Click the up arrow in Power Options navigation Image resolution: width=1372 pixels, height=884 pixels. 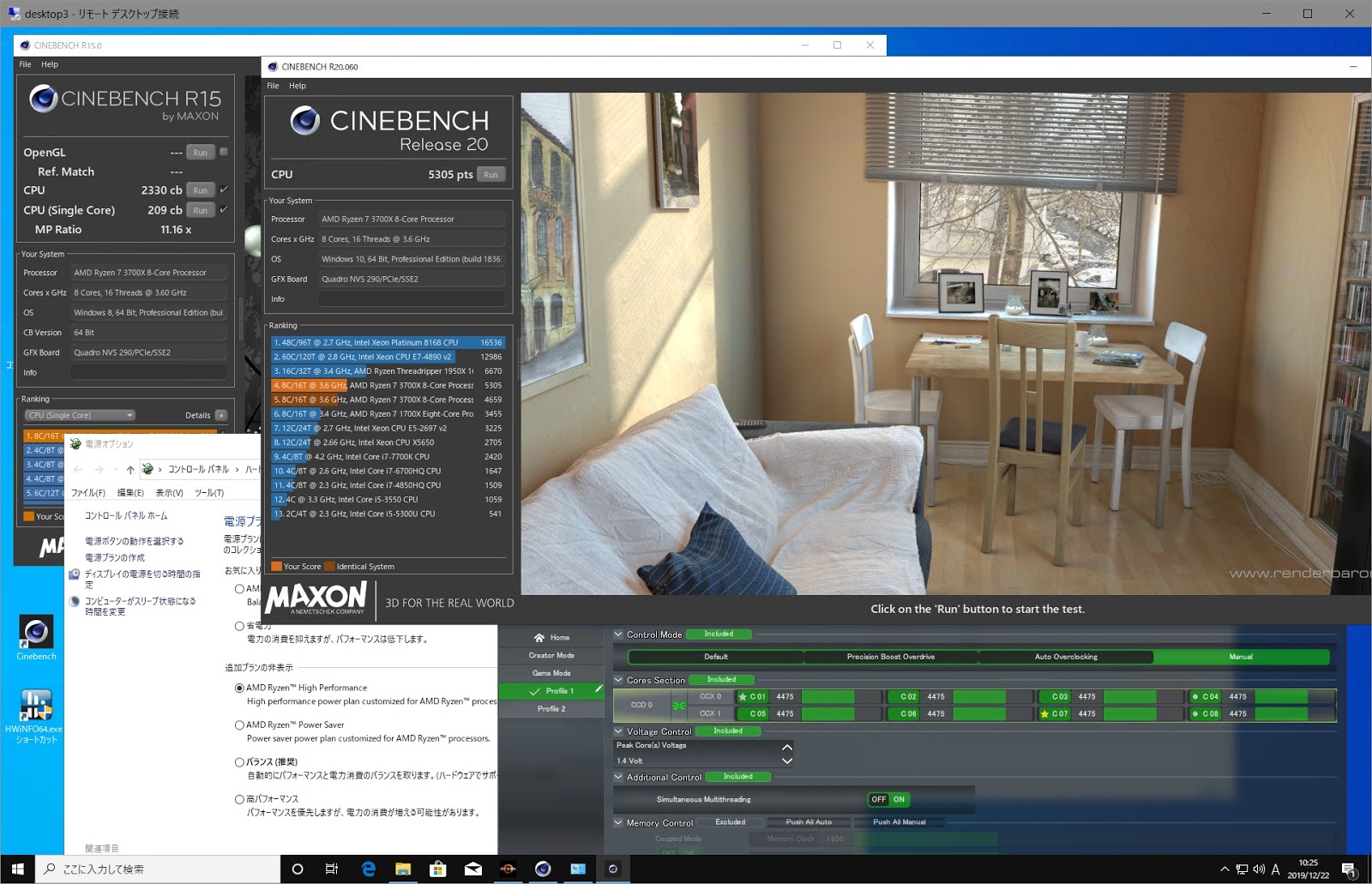point(130,470)
